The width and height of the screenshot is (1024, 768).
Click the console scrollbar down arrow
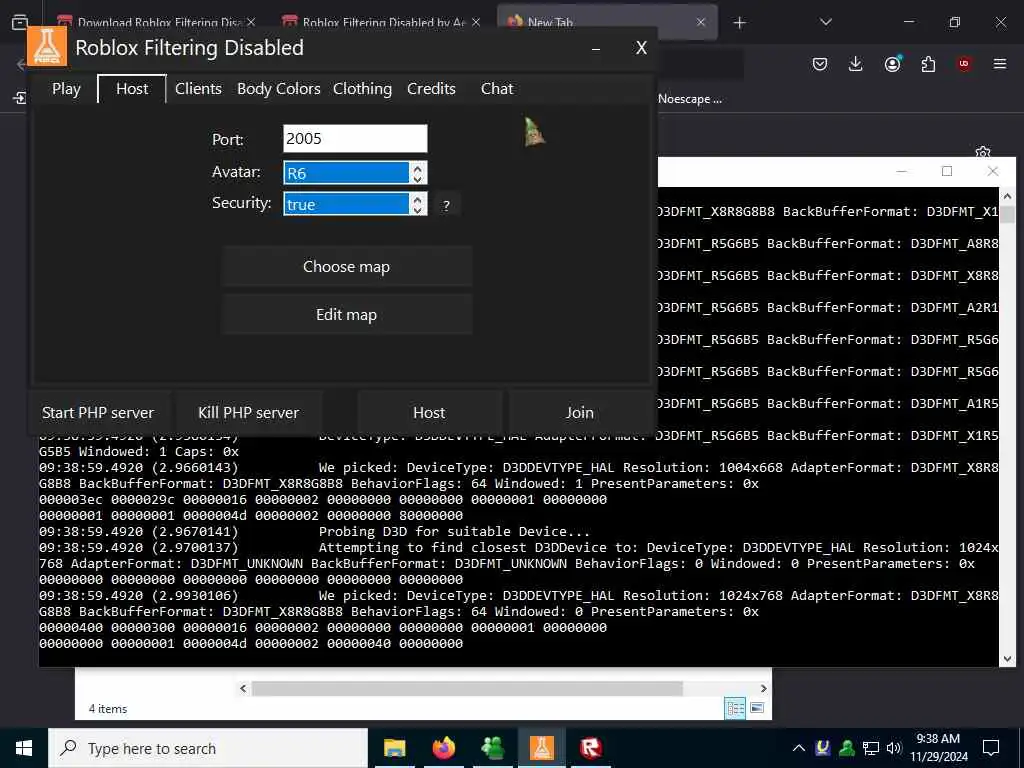click(1007, 658)
